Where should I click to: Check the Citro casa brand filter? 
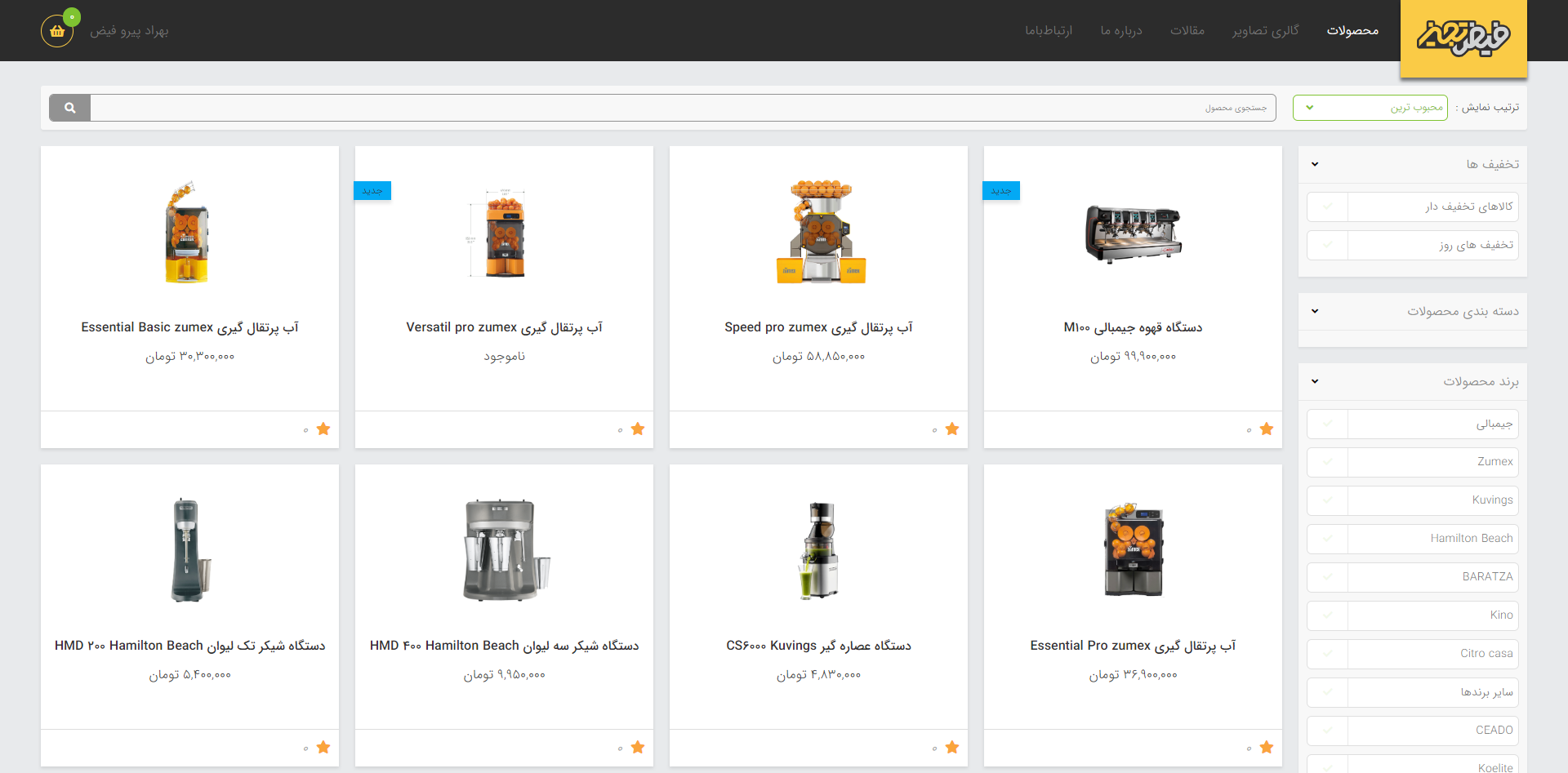tap(1327, 654)
